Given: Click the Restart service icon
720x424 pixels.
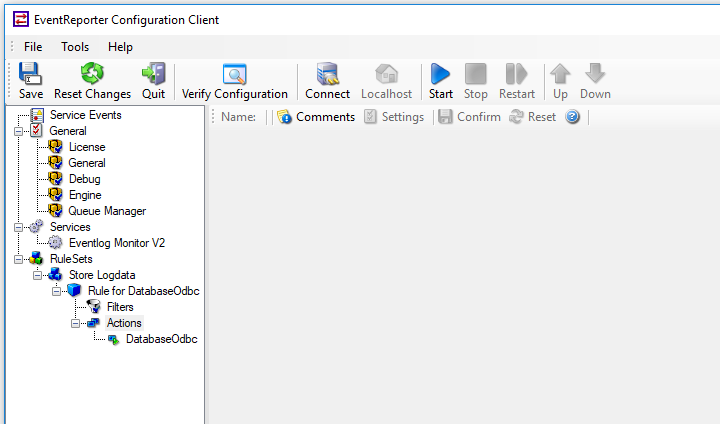Looking at the screenshot, I should pyautogui.click(x=517, y=73).
